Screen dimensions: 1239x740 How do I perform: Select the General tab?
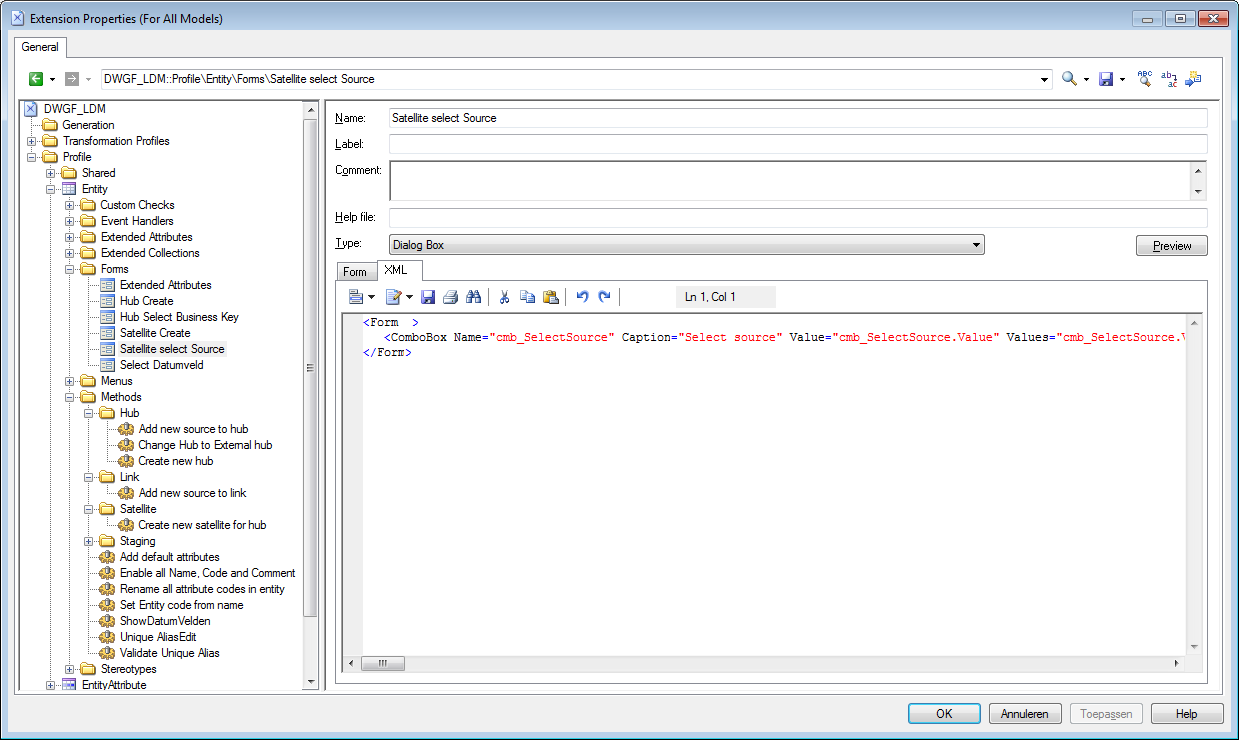(41, 46)
